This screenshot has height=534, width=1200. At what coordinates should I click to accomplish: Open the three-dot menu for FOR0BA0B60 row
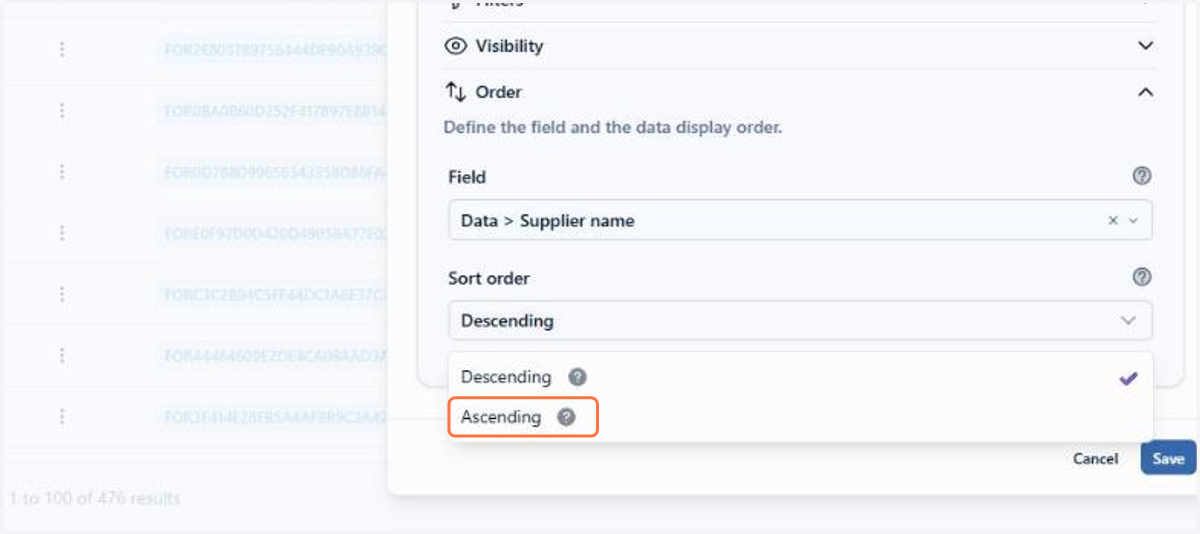tap(62, 110)
